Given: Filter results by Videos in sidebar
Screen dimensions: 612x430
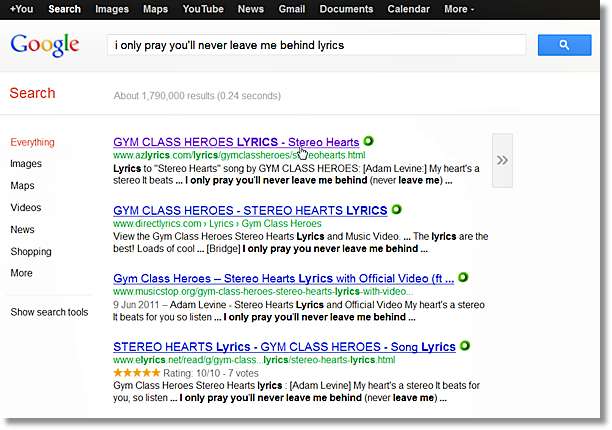Looking at the screenshot, I should (26, 207).
